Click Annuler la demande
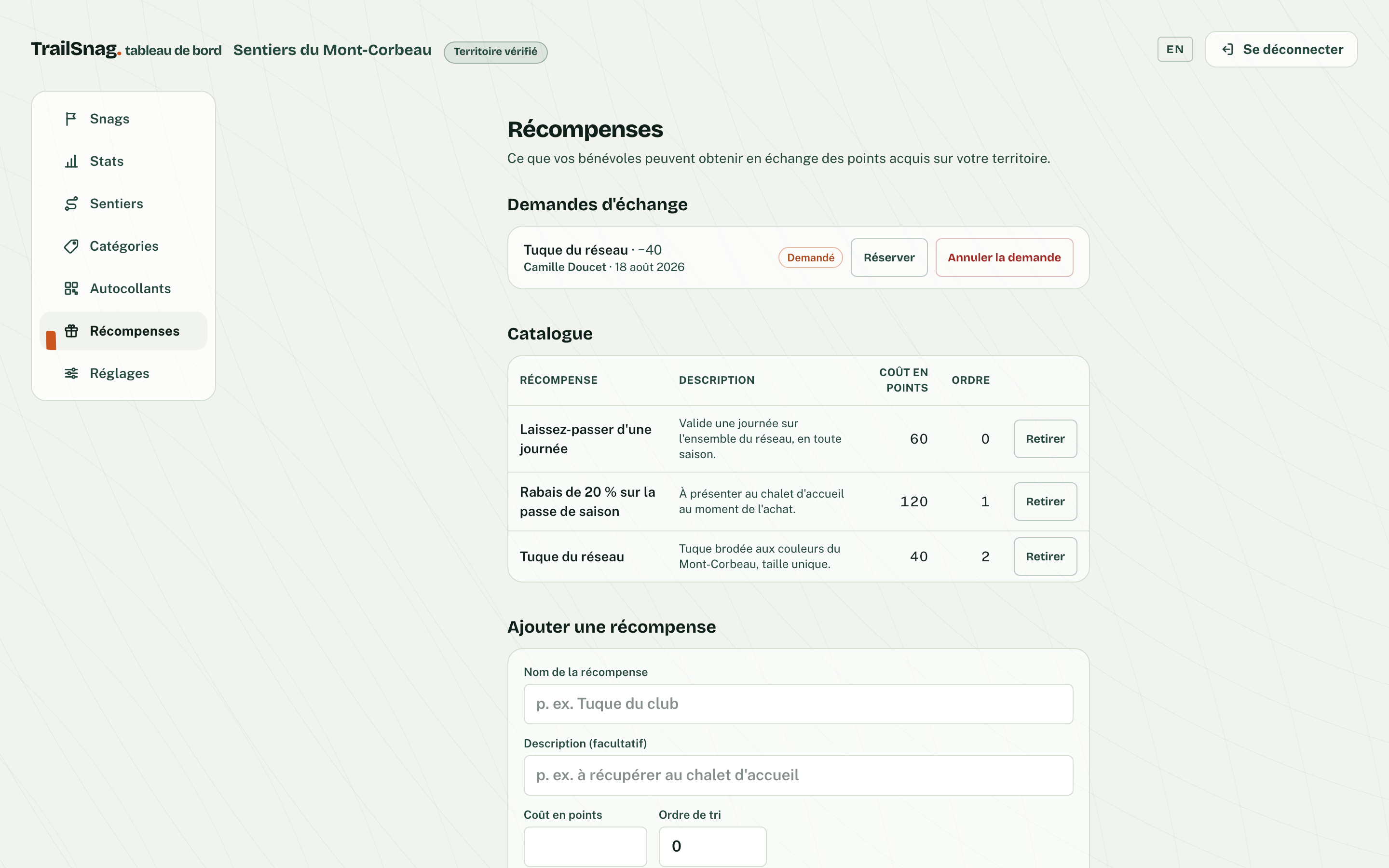 [1004, 257]
